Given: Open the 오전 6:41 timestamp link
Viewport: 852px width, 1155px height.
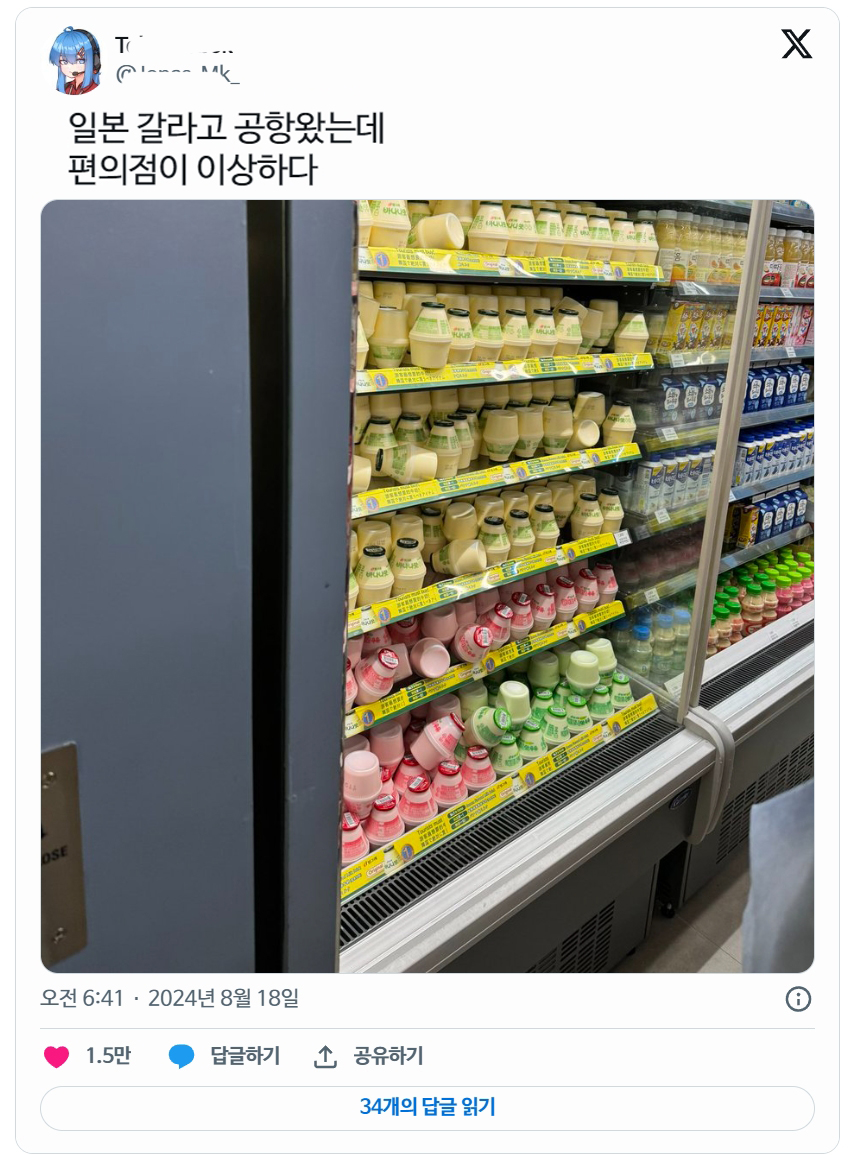Looking at the screenshot, I should [x=82, y=998].
